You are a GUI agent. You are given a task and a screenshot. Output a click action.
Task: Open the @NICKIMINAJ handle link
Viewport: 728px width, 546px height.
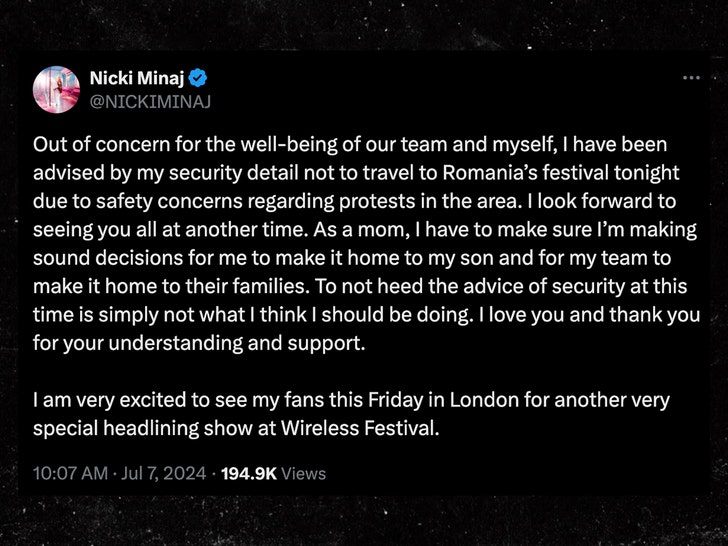pos(150,101)
